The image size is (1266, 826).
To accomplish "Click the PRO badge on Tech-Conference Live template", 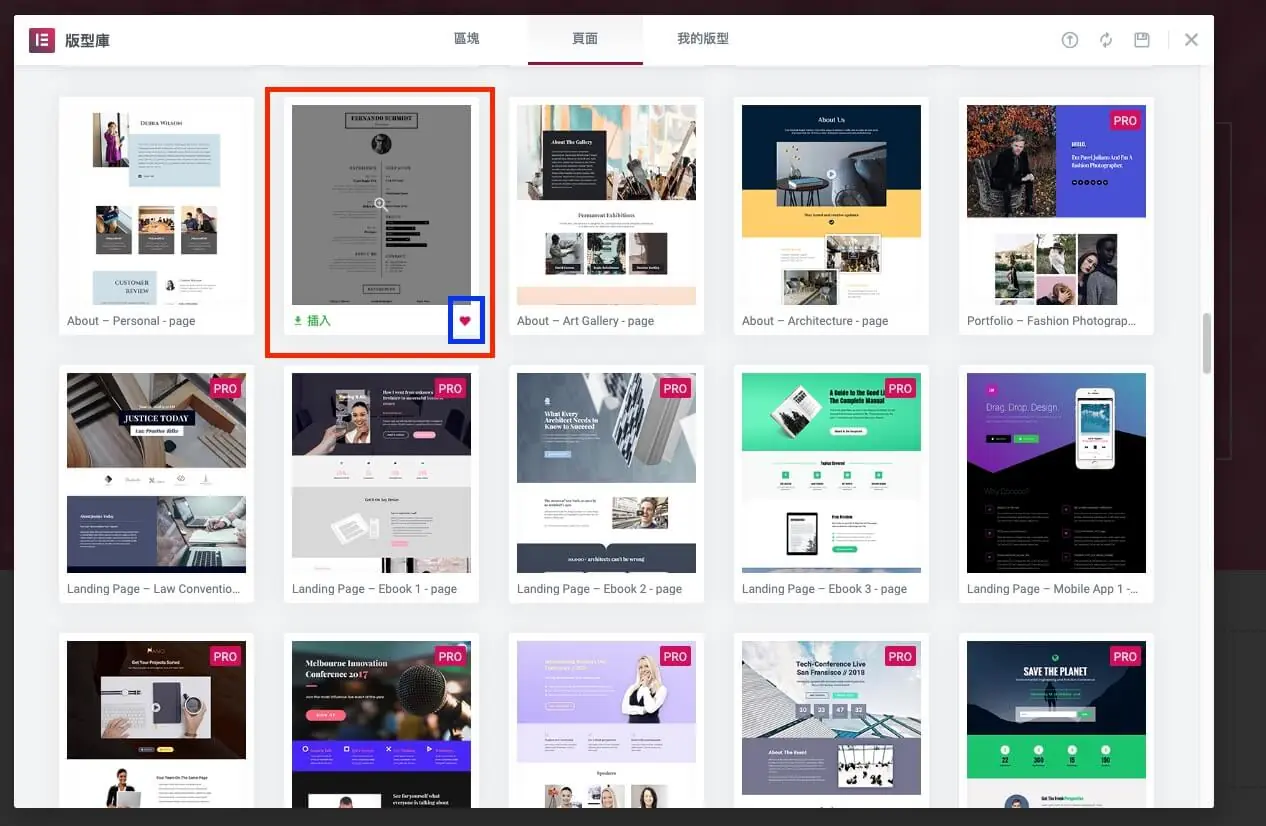I will point(900,656).
